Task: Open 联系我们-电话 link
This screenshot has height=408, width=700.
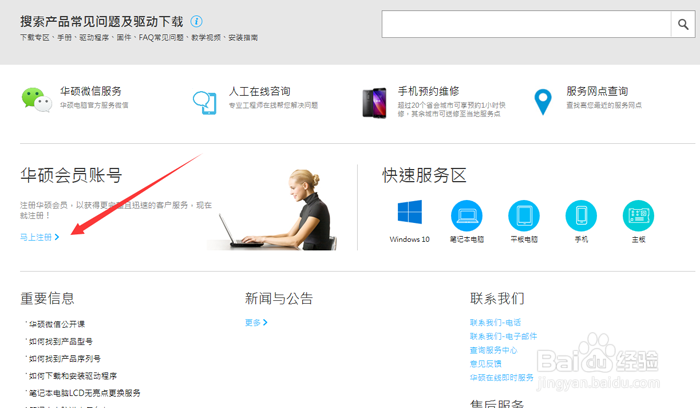Action: coord(495,322)
